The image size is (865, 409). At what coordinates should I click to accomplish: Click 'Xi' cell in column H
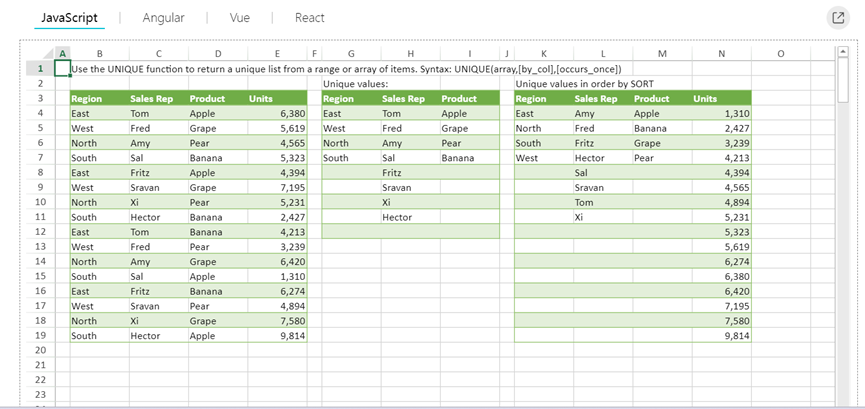(x=411, y=203)
